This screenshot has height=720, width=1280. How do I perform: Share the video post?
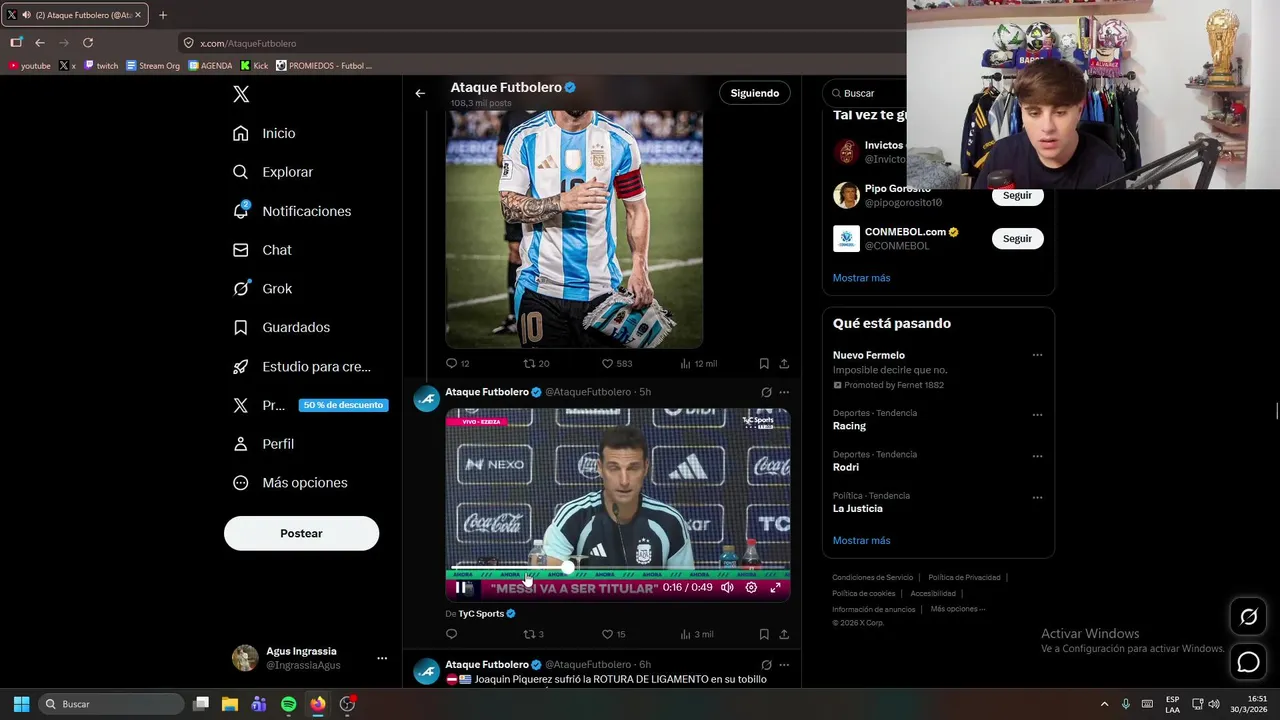coord(784,634)
